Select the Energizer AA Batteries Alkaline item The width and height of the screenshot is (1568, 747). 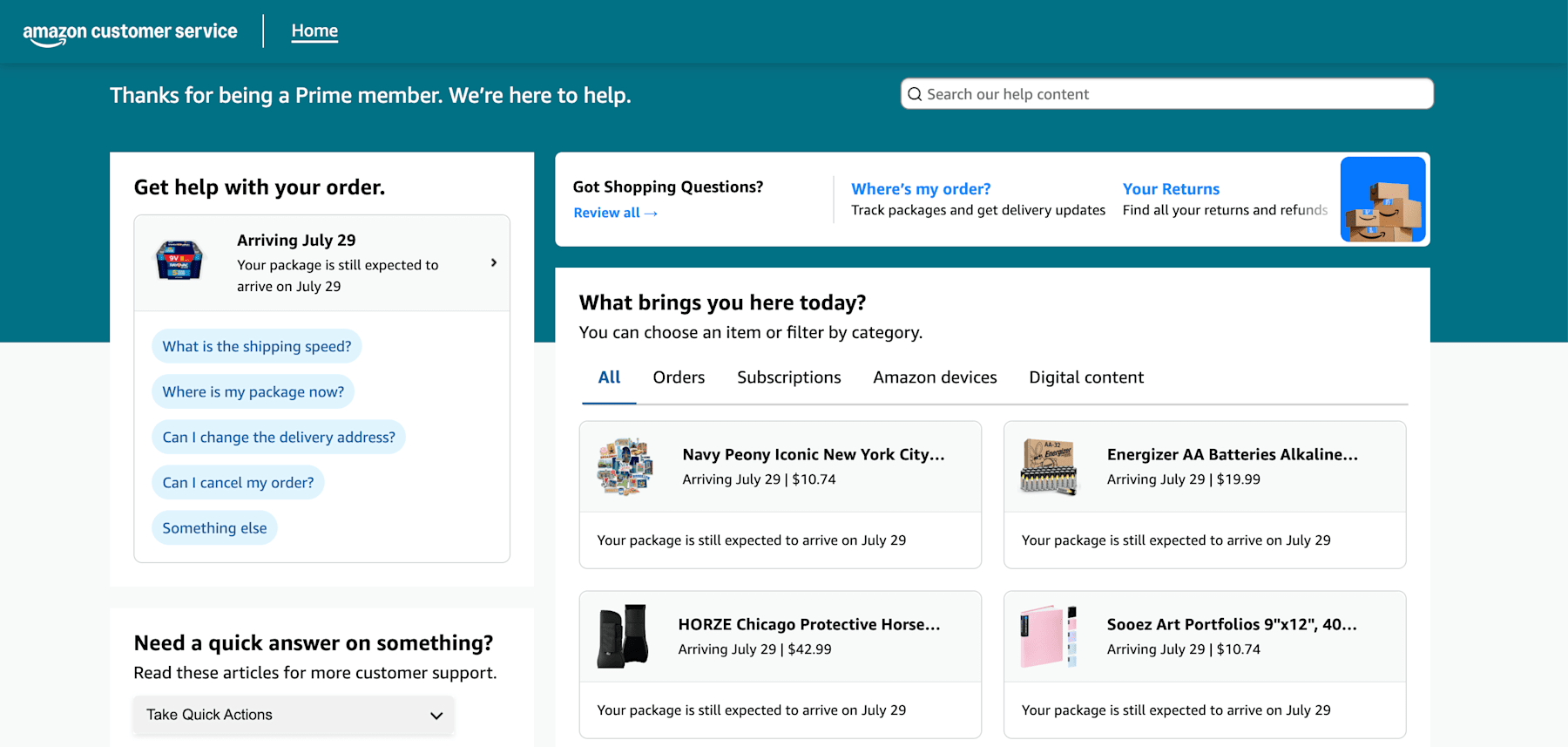click(1205, 495)
